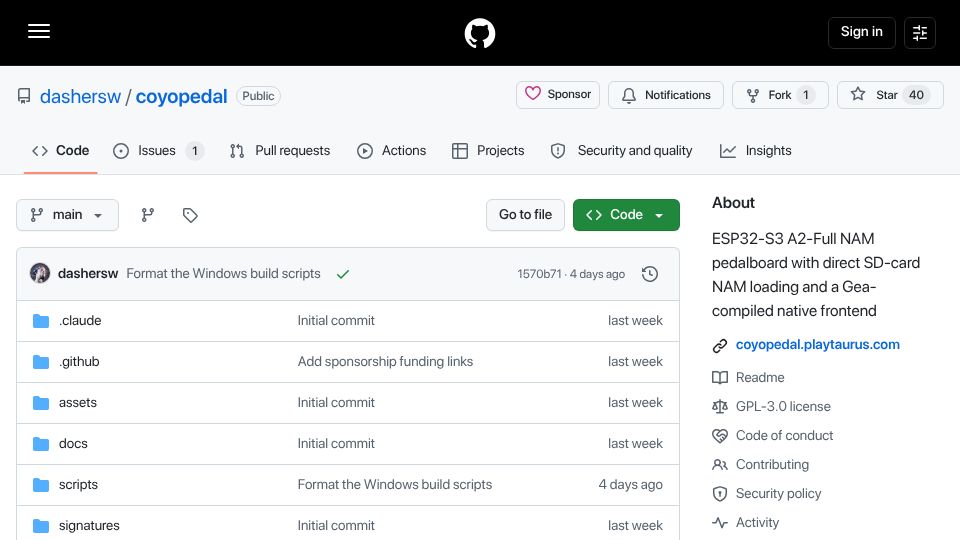
Task: Open the Security and quality tab
Action: click(621, 151)
